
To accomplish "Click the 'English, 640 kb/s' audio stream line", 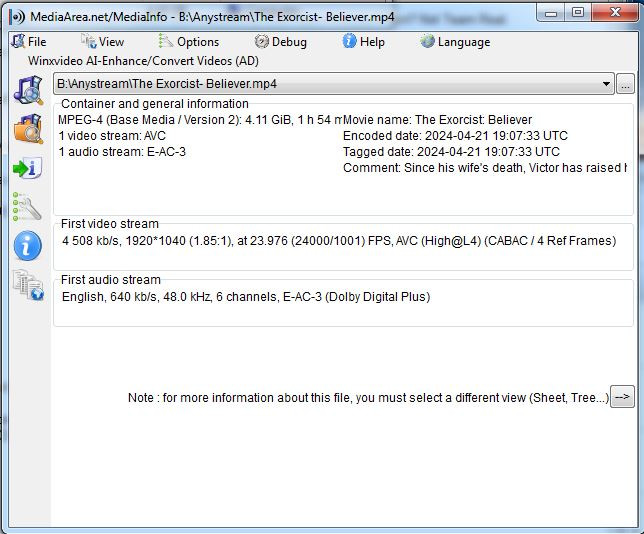I will [x=246, y=297].
